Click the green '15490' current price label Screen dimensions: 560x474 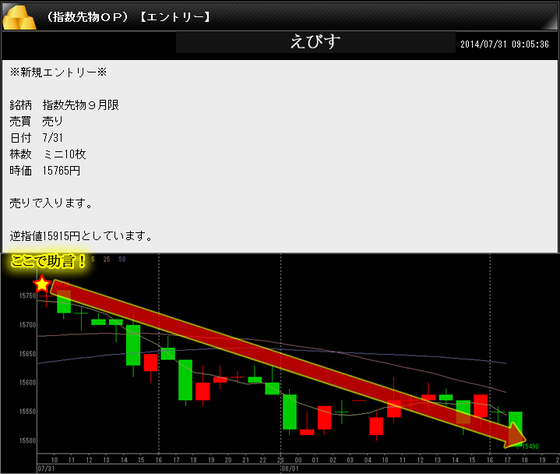pos(530,446)
